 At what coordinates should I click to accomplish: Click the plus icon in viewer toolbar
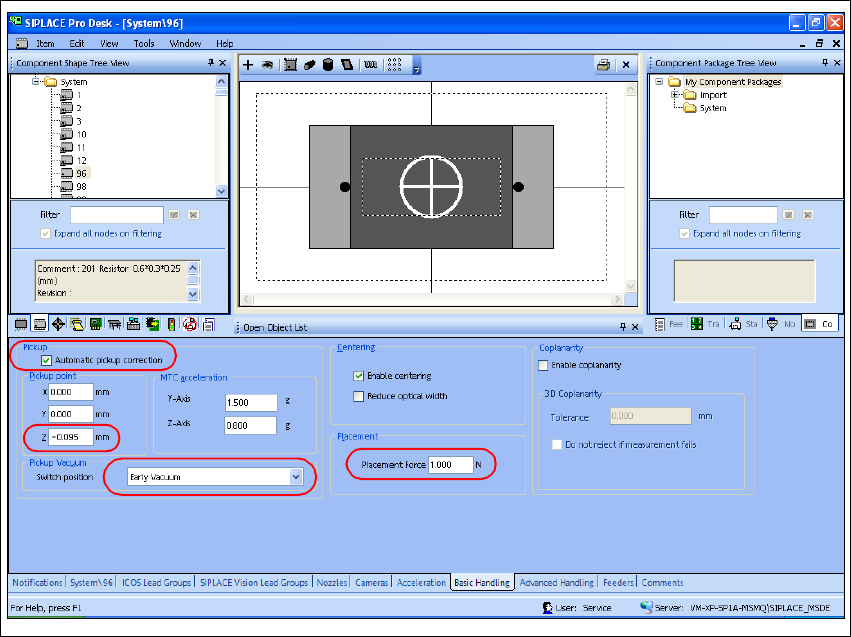[x=249, y=65]
